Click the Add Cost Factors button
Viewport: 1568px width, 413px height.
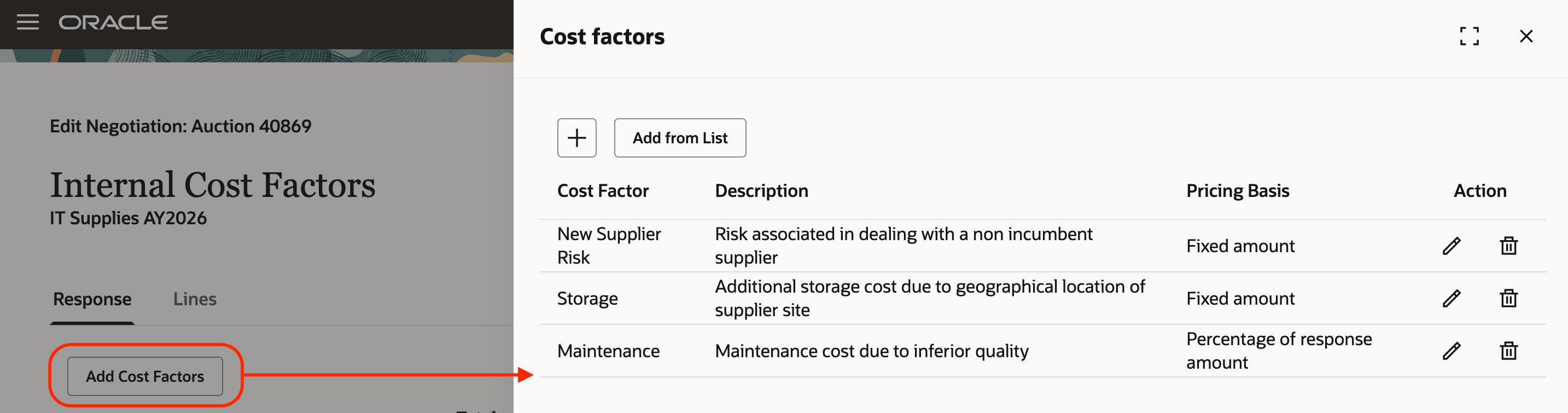click(145, 376)
